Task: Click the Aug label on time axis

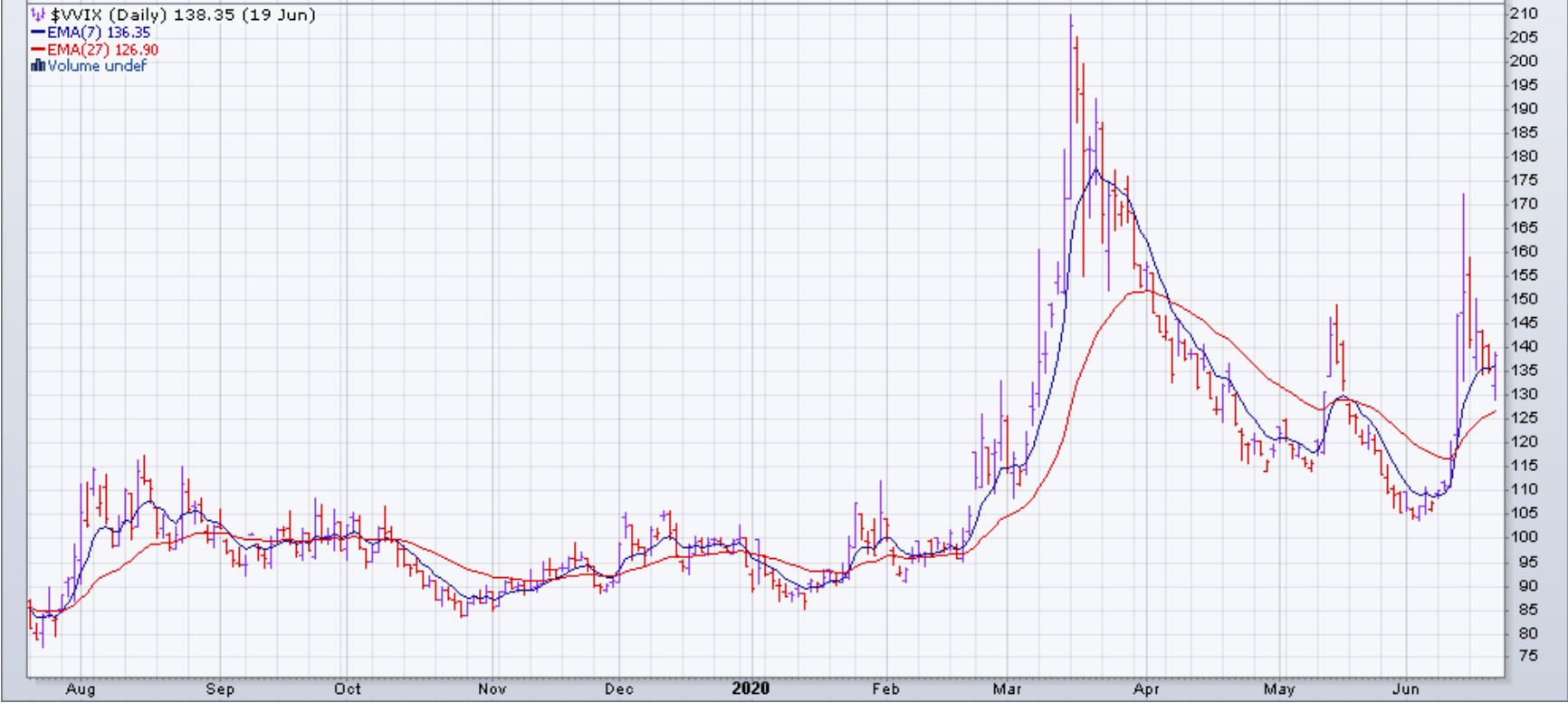Action: coord(81,689)
